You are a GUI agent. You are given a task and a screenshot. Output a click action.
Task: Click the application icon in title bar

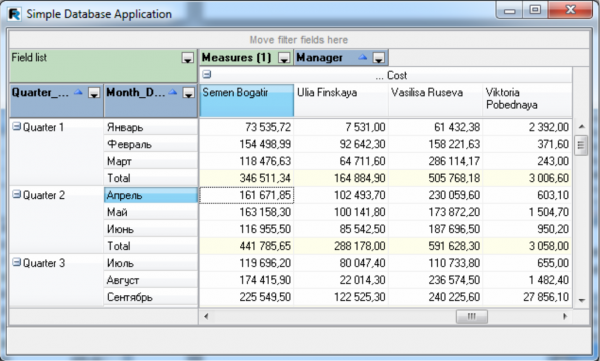point(15,14)
